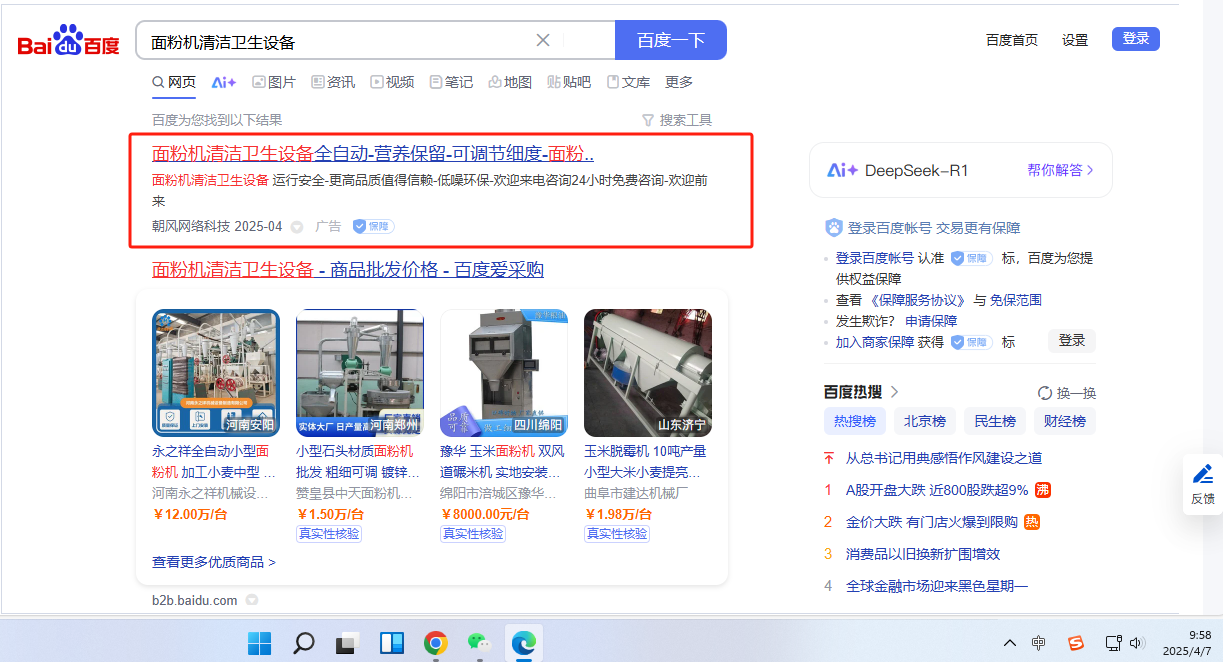Switch to the 笔记 tab
This screenshot has width=1223, height=662.
pos(451,82)
